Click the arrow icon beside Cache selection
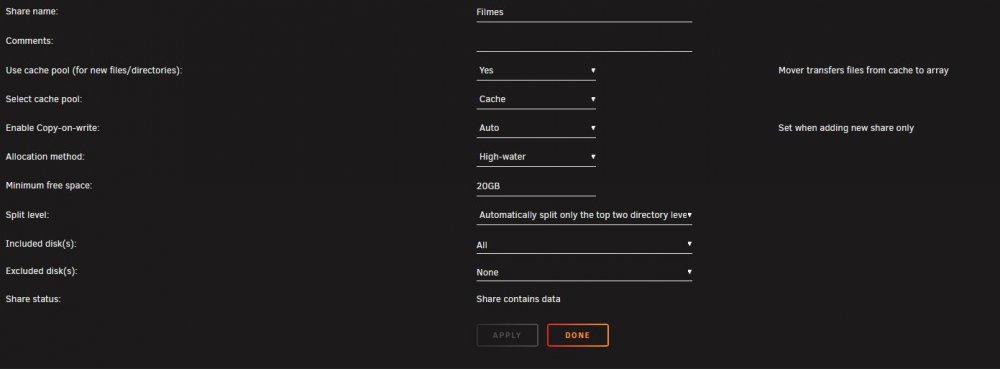Screen dimensions: 1000x369 [593, 99]
